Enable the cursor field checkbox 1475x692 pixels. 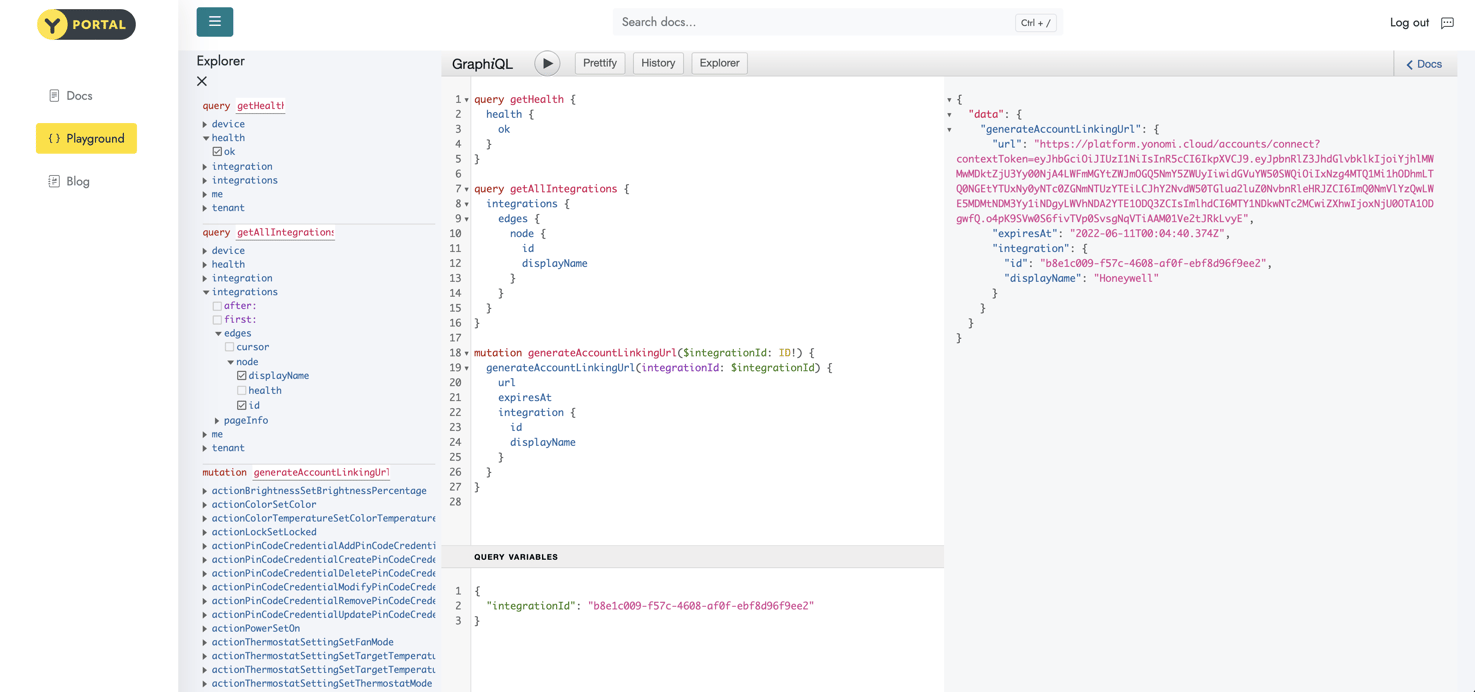(x=229, y=347)
